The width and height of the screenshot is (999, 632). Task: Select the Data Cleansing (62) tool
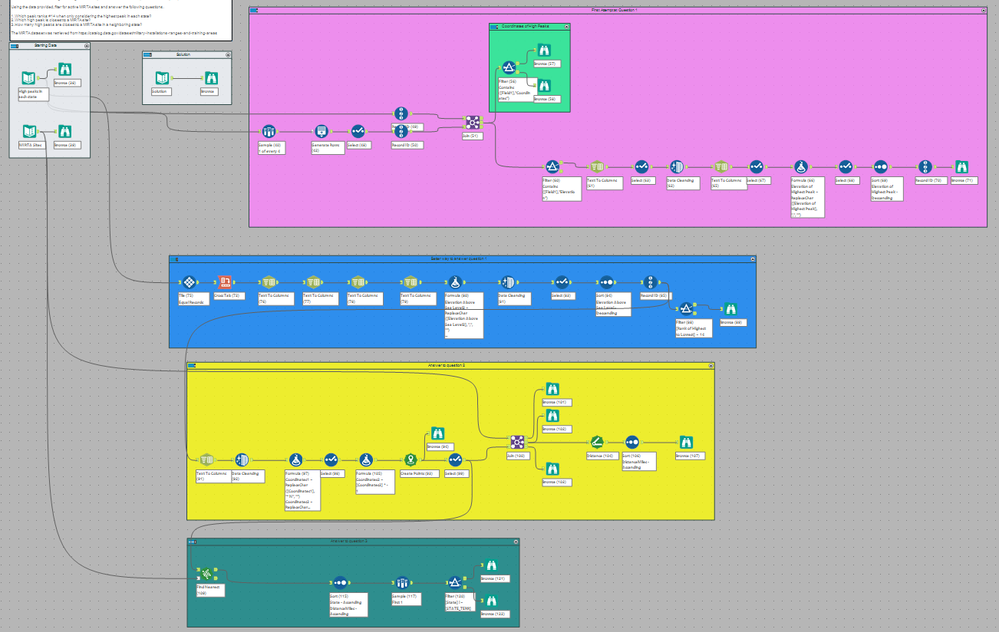click(677, 166)
